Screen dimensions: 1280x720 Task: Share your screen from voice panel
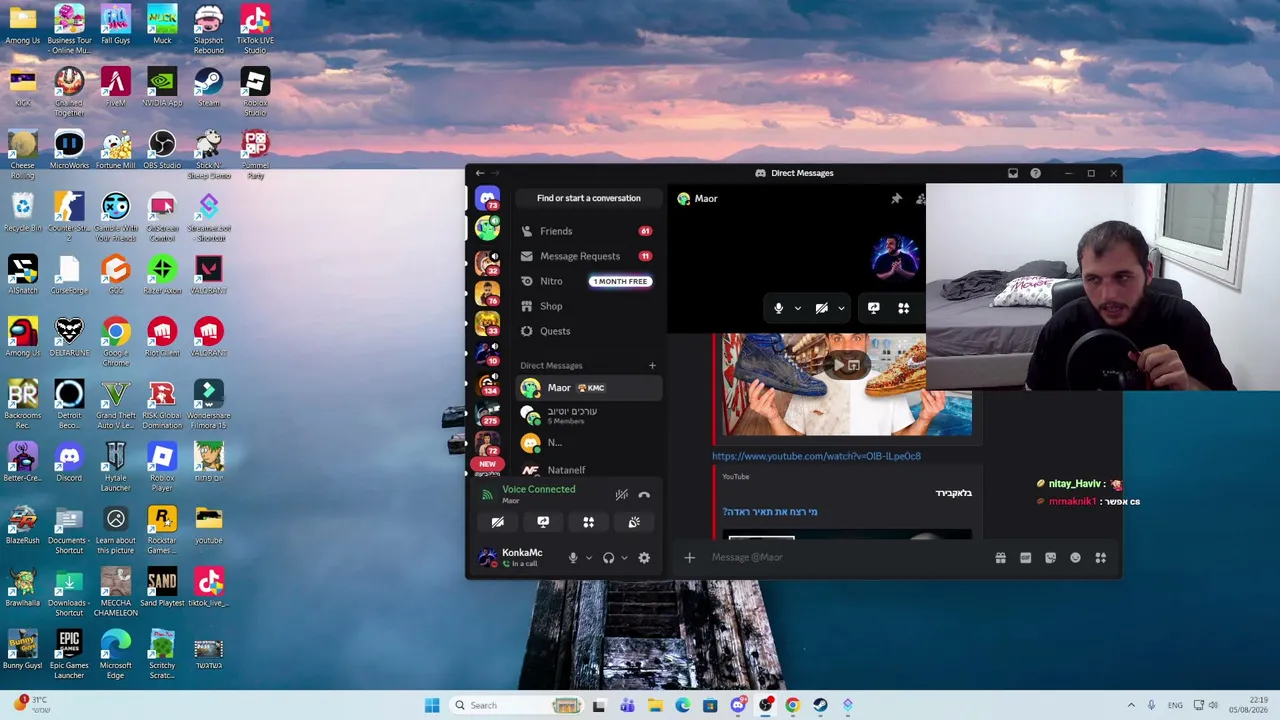(543, 522)
